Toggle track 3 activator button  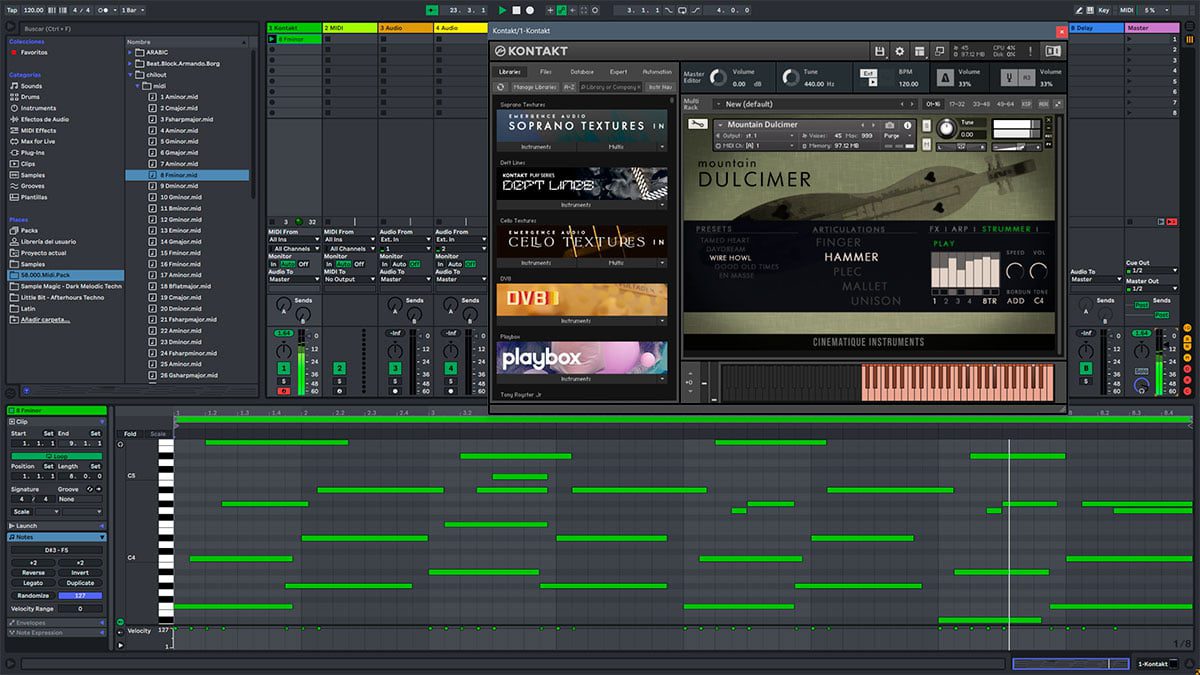point(395,369)
